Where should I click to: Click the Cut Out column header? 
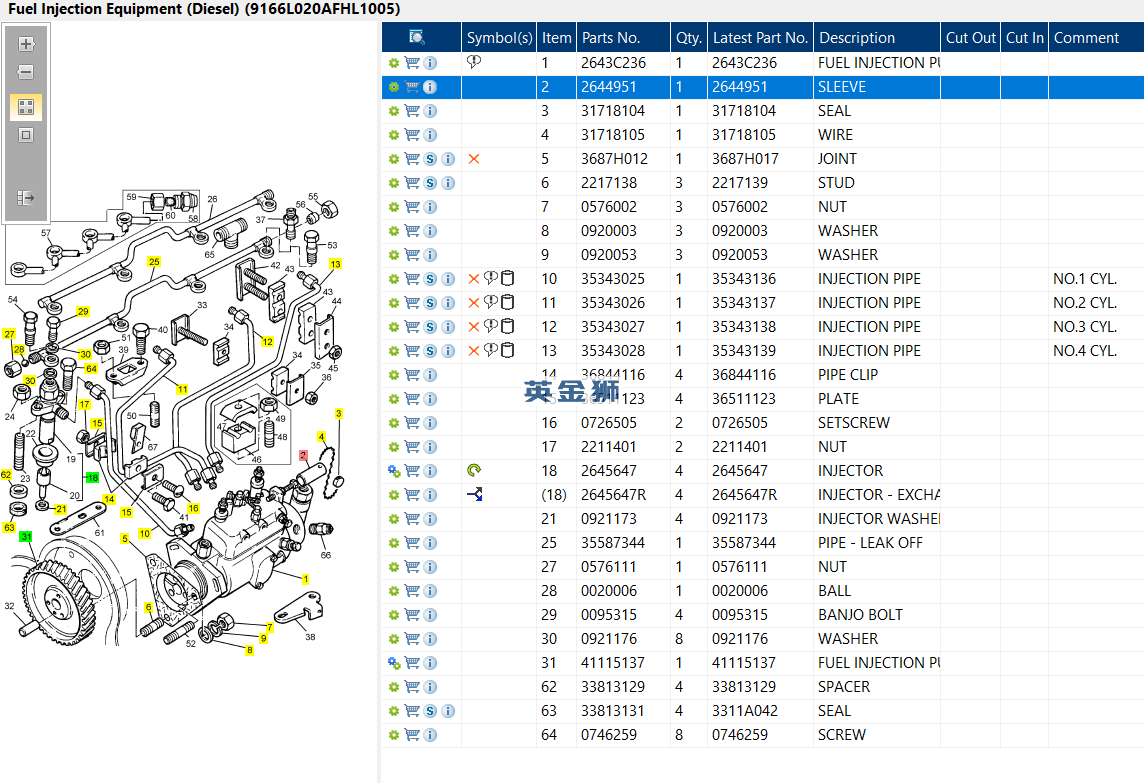coord(970,37)
